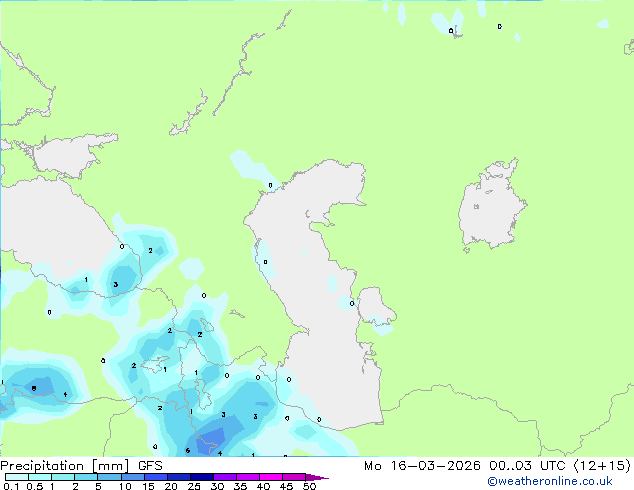Click the 25–30 mm navy legend swatch

[201, 477]
